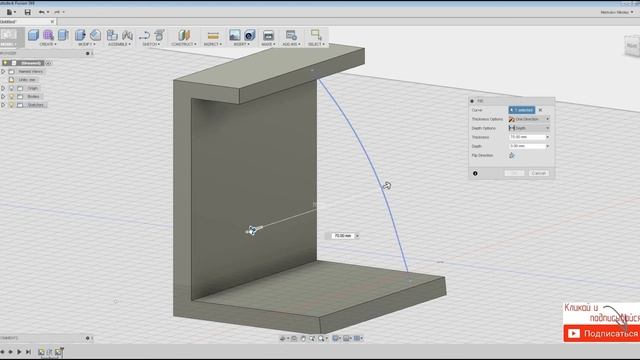Select the Insert decal image icon
Screen dimensions: 640x360
coord(234,35)
